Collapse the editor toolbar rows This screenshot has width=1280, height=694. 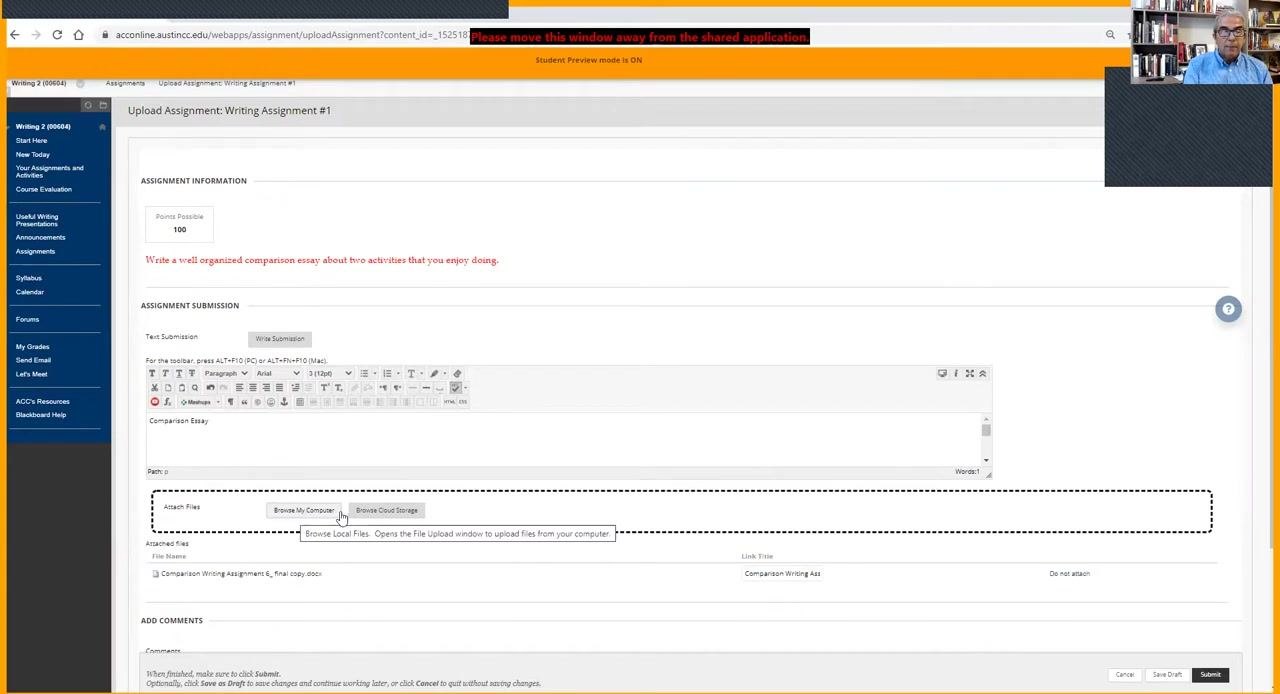tap(982, 373)
